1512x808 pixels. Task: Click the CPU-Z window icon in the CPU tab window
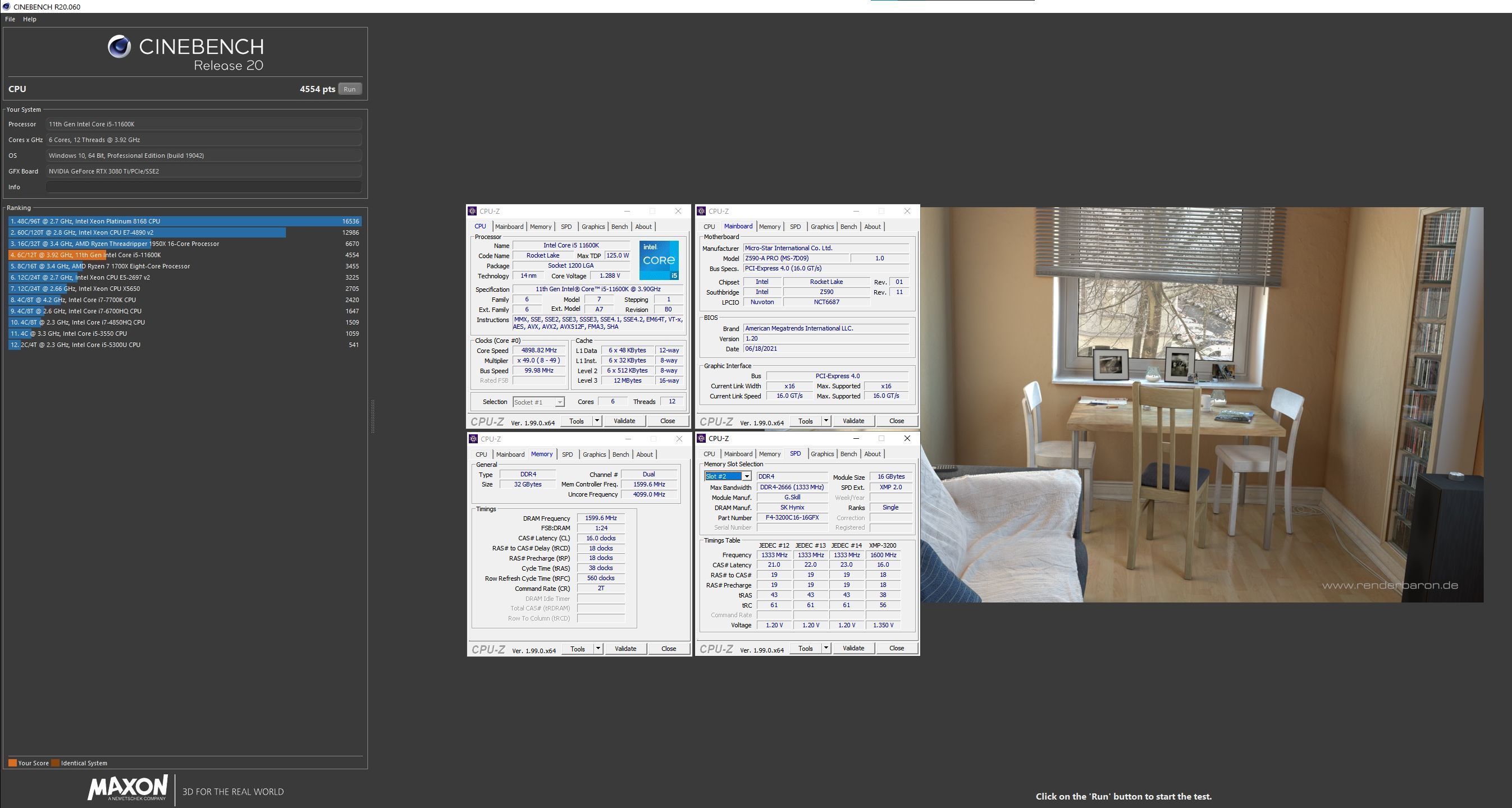point(473,211)
